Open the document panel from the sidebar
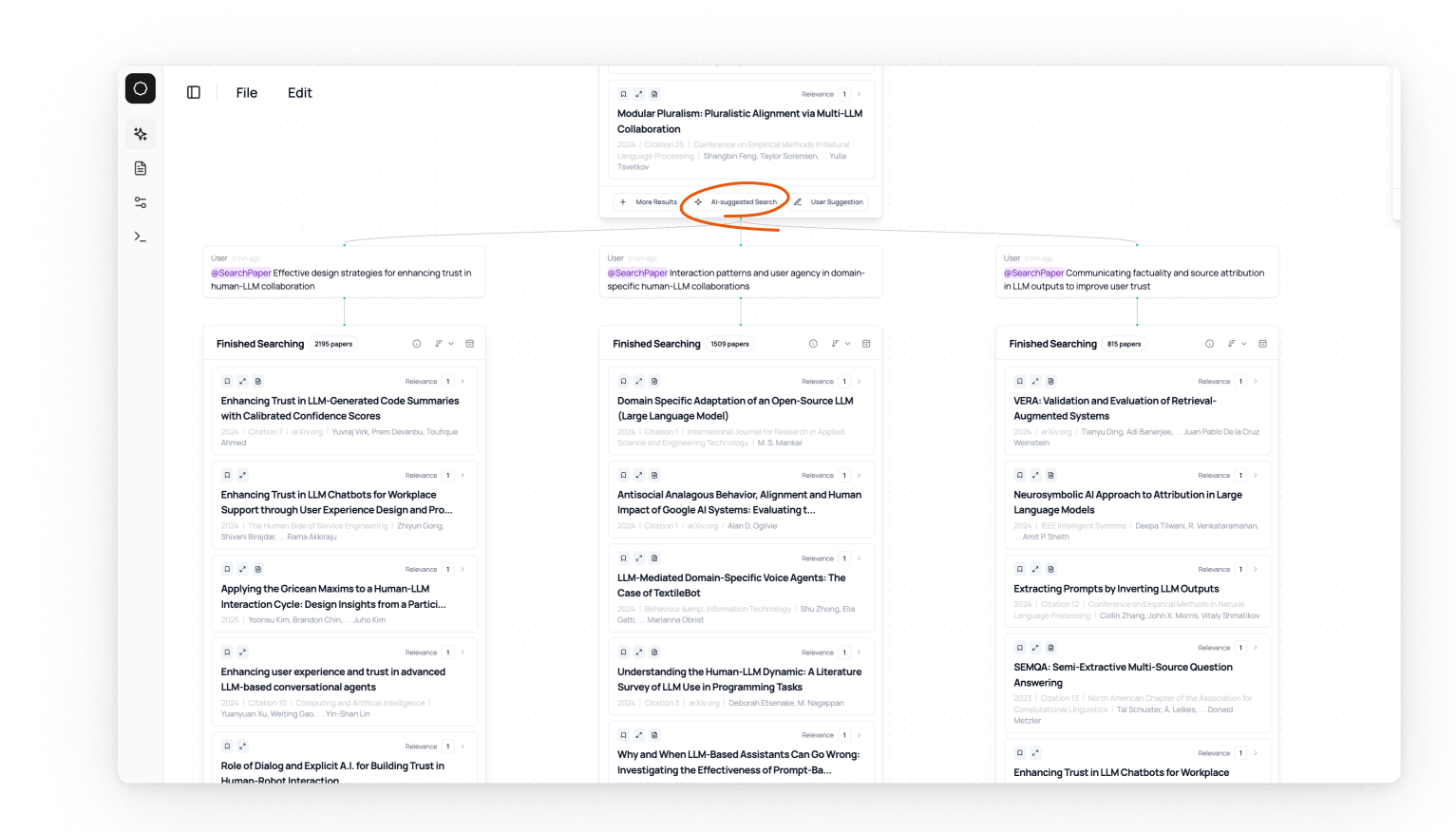 point(140,167)
